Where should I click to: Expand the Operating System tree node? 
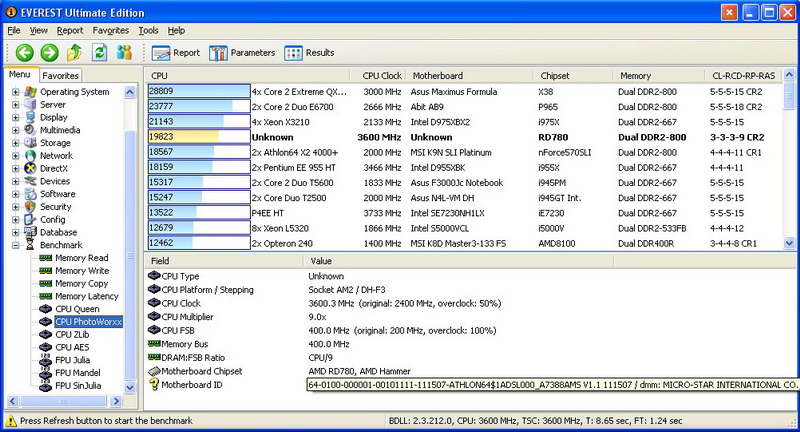(15, 92)
